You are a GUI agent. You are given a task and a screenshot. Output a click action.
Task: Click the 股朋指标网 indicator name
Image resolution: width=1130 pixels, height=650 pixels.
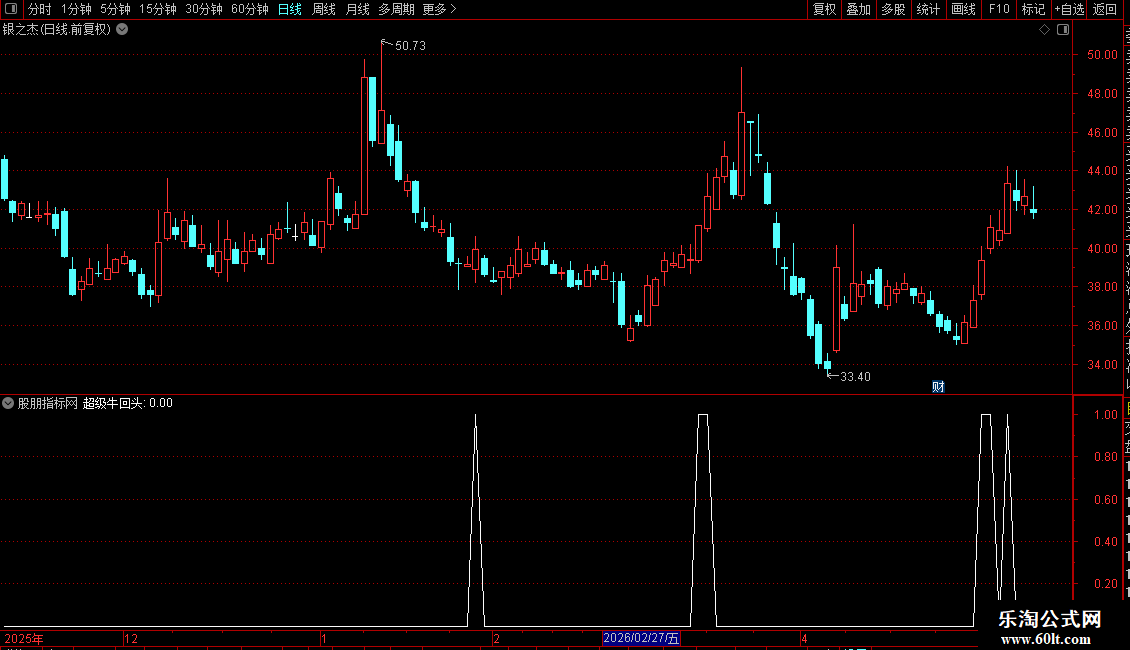pos(48,403)
